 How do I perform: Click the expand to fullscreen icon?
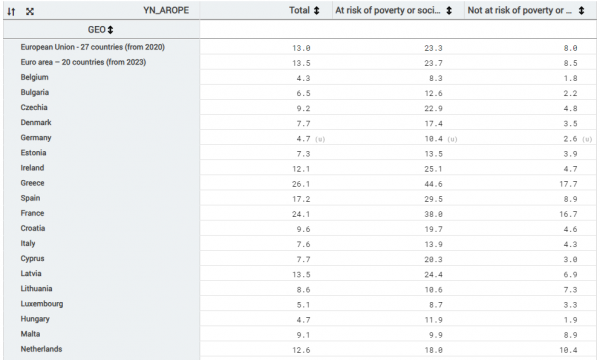tap(30, 11)
